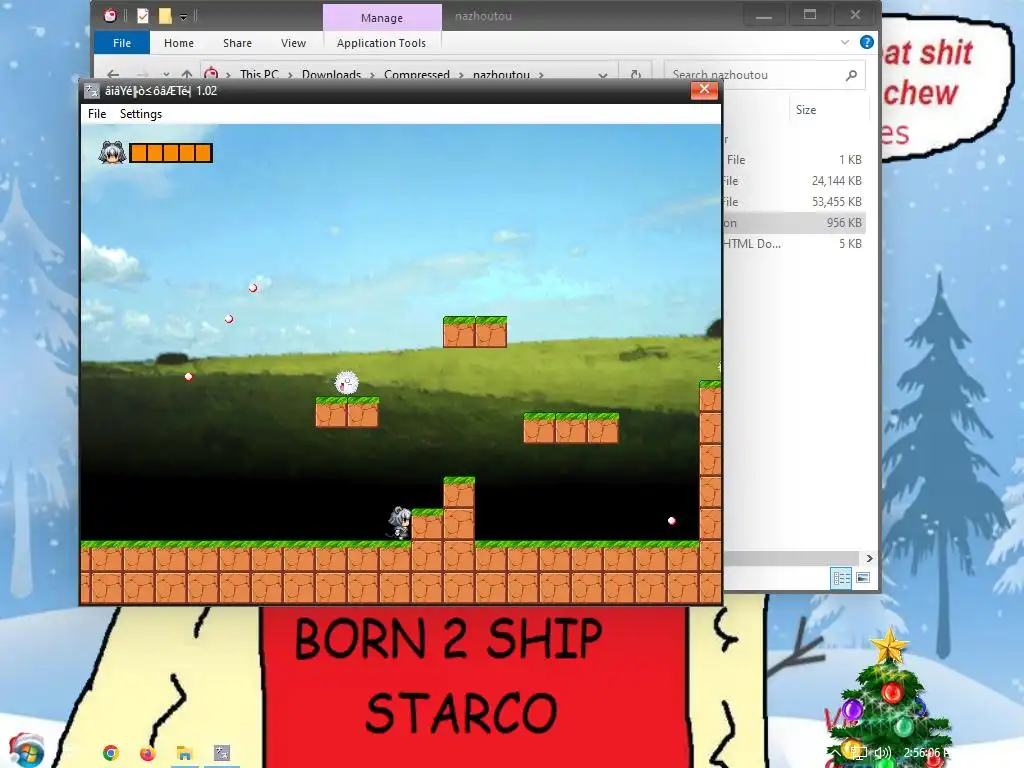This screenshot has width=1024, height=768.
Task: Select the file row showing 1 KB
Action: (794, 159)
